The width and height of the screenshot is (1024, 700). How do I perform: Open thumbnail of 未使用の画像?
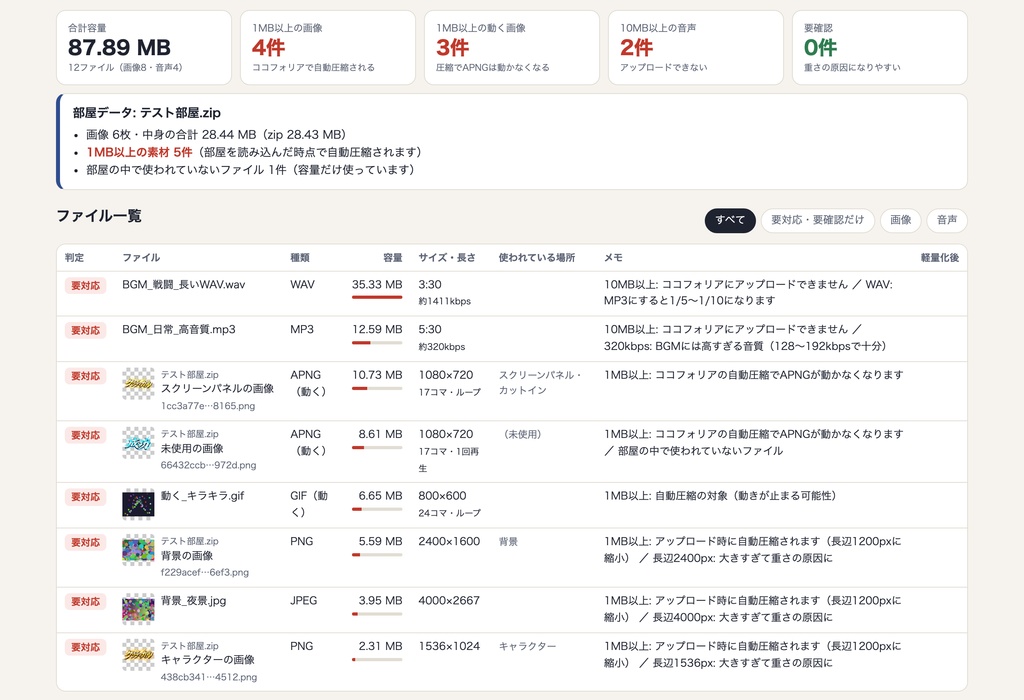coord(138,443)
